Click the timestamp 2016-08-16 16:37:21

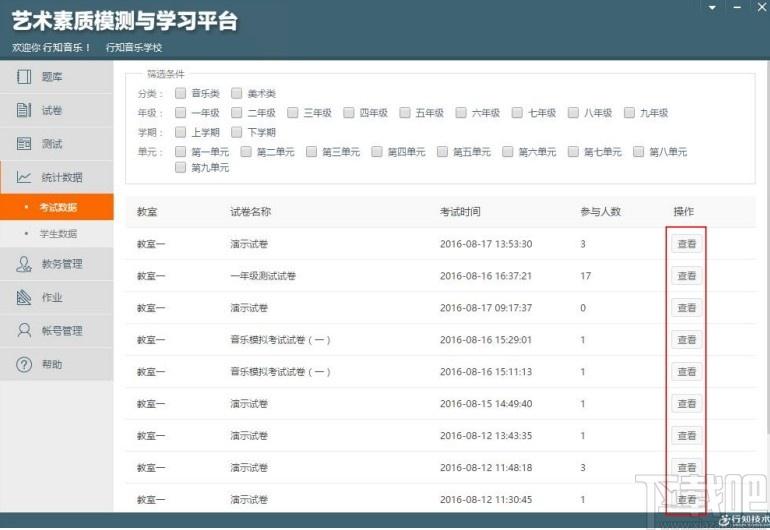click(486, 276)
